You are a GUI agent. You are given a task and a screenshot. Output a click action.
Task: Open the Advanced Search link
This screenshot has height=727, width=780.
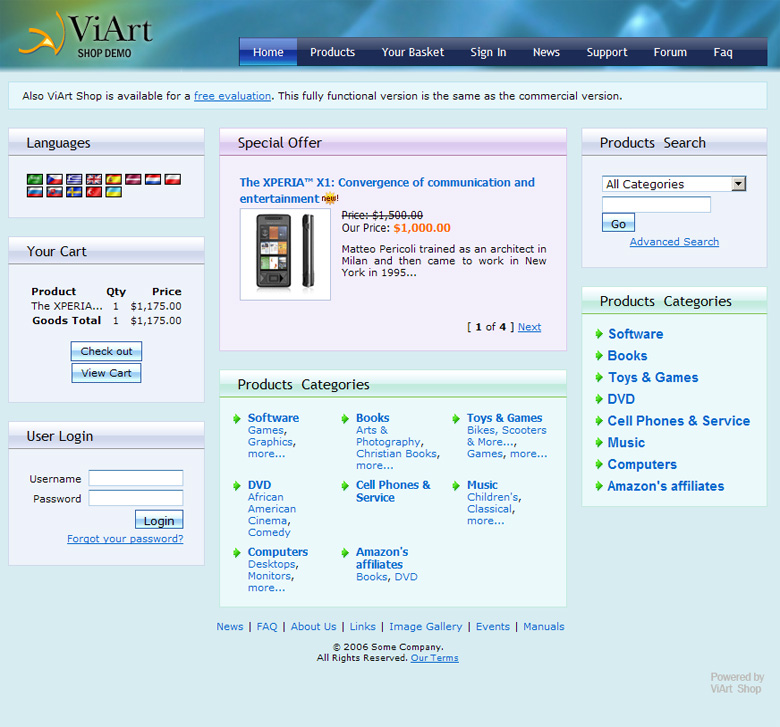tap(674, 242)
